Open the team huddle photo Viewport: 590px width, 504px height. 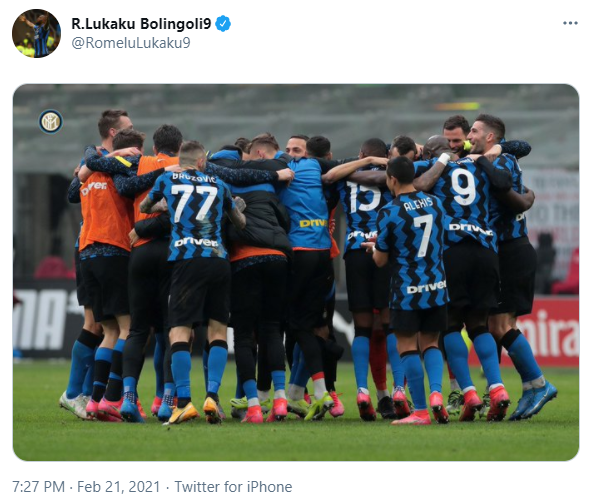coord(296,272)
